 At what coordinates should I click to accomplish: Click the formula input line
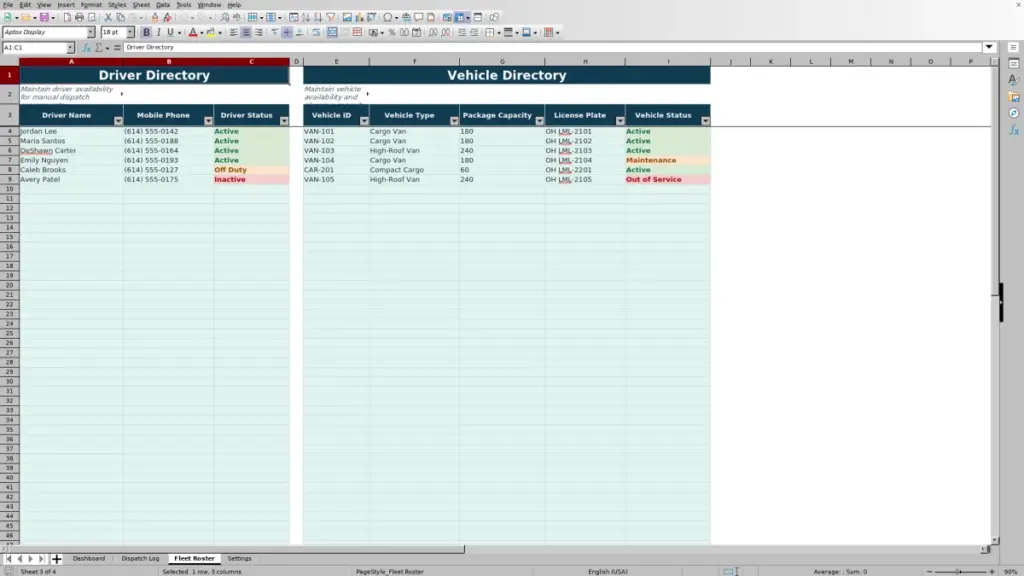coord(552,47)
